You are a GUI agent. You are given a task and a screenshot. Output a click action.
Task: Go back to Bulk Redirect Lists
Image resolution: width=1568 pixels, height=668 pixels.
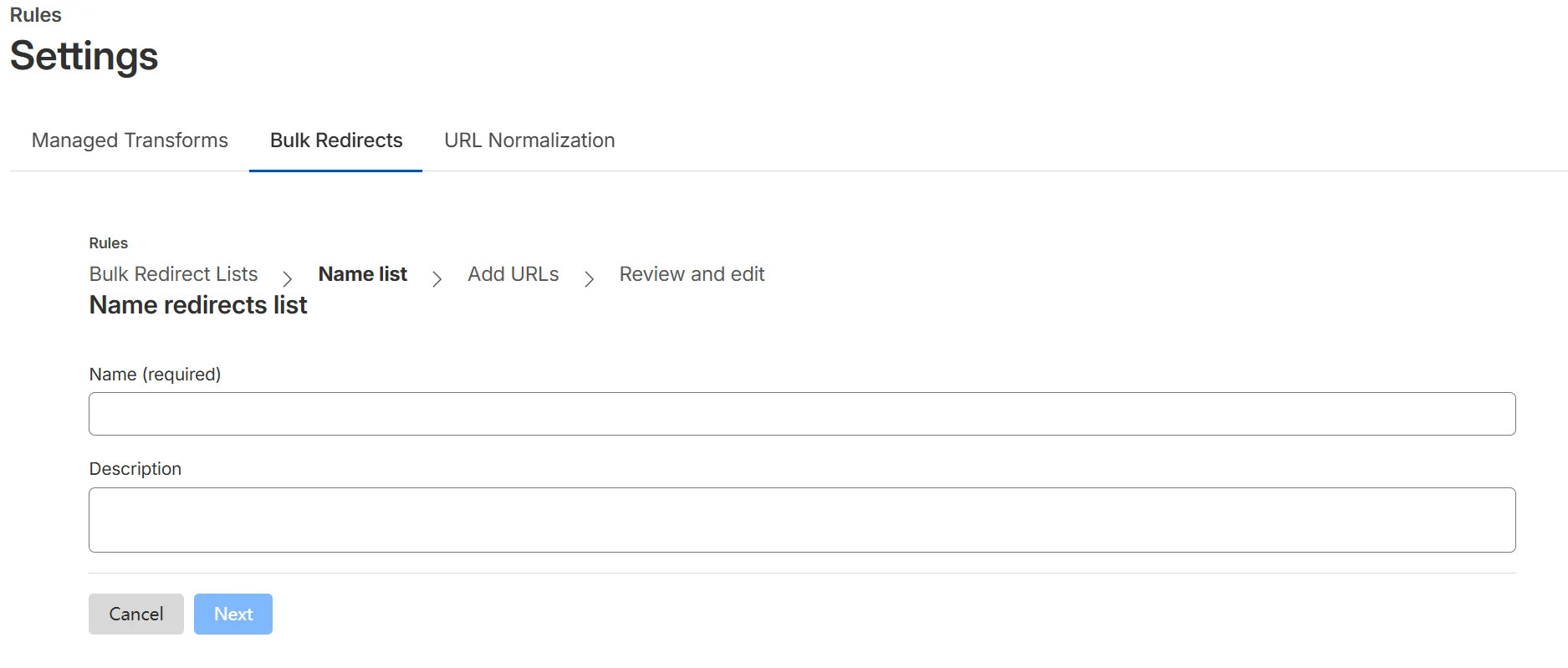(173, 274)
